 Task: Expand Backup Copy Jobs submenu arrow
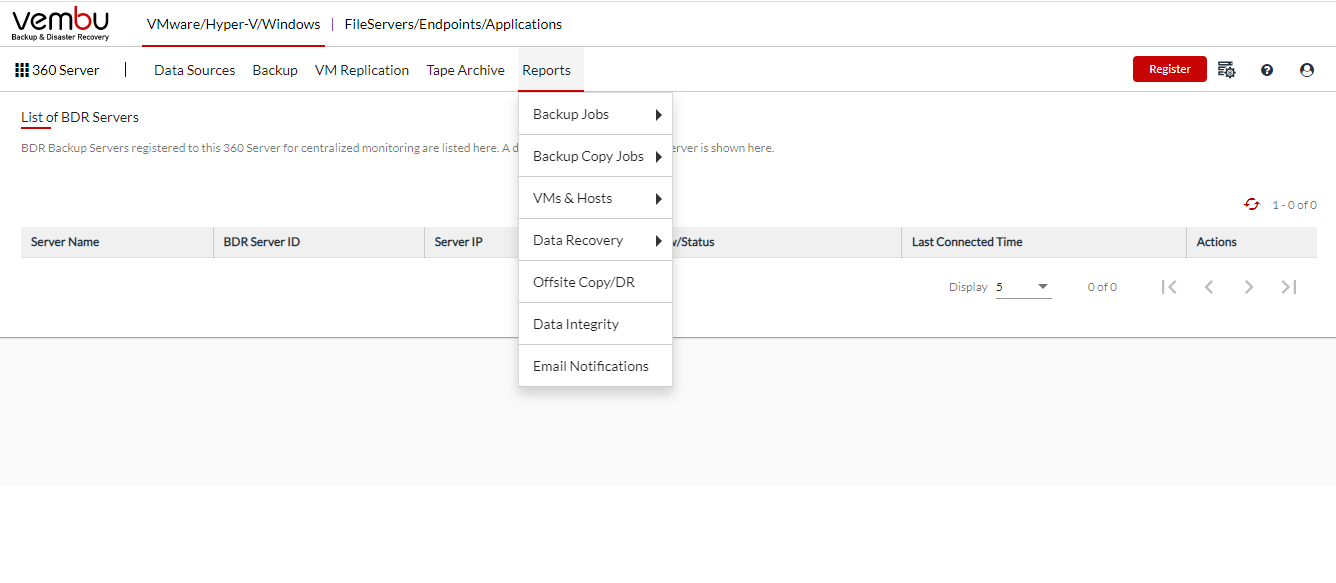coord(659,157)
